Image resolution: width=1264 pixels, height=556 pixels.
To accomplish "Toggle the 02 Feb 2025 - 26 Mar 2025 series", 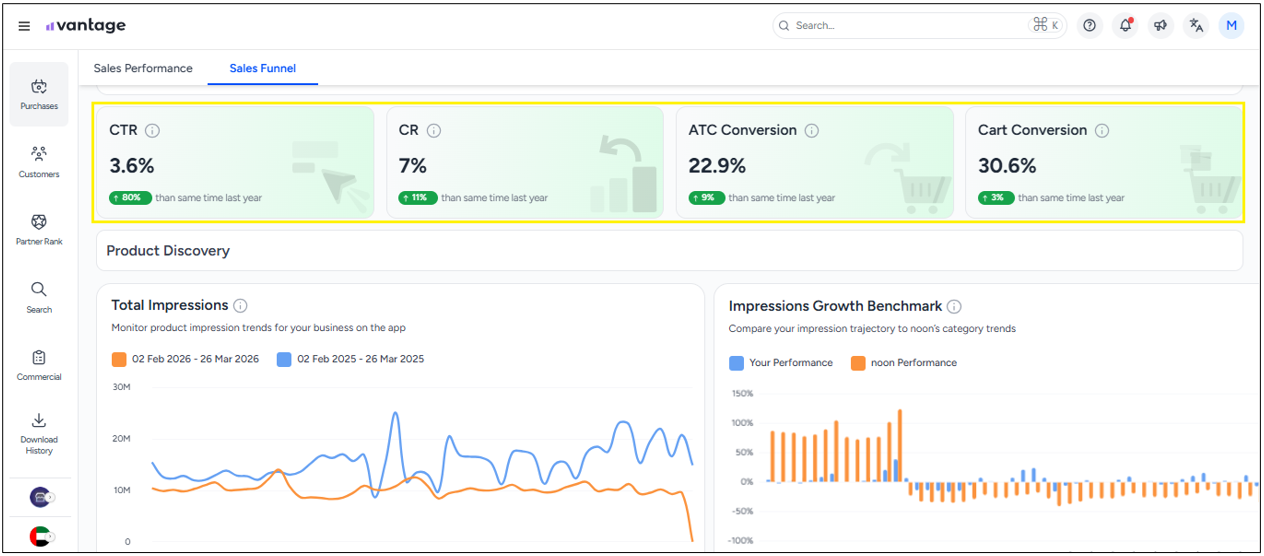I will point(350,359).
